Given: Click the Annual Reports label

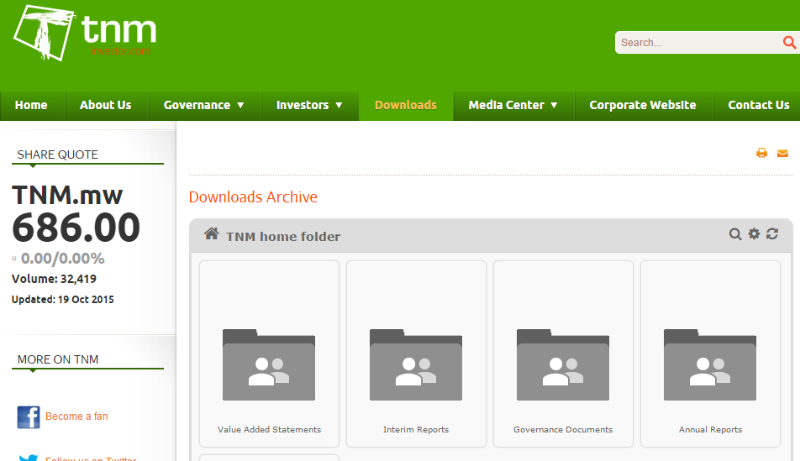Looking at the screenshot, I should (x=710, y=429).
